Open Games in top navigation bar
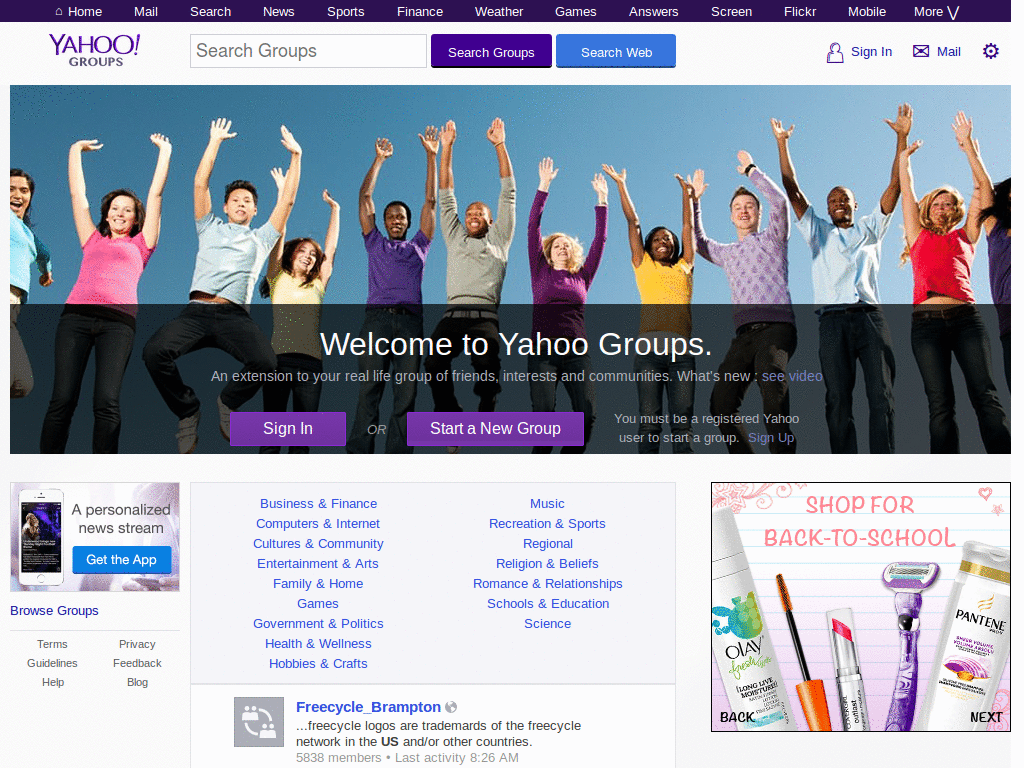The image size is (1024, 768). 575,12
